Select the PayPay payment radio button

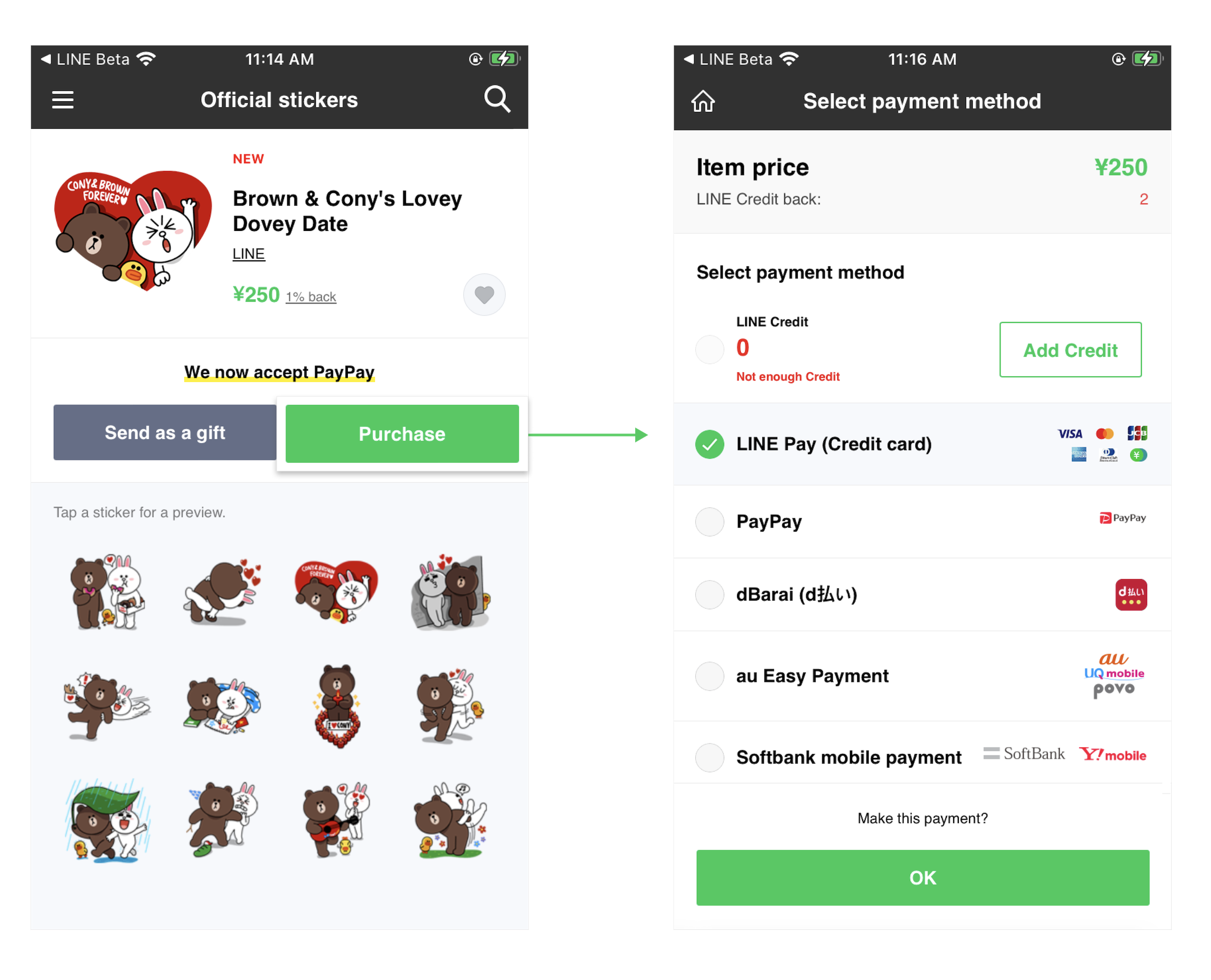(710, 522)
